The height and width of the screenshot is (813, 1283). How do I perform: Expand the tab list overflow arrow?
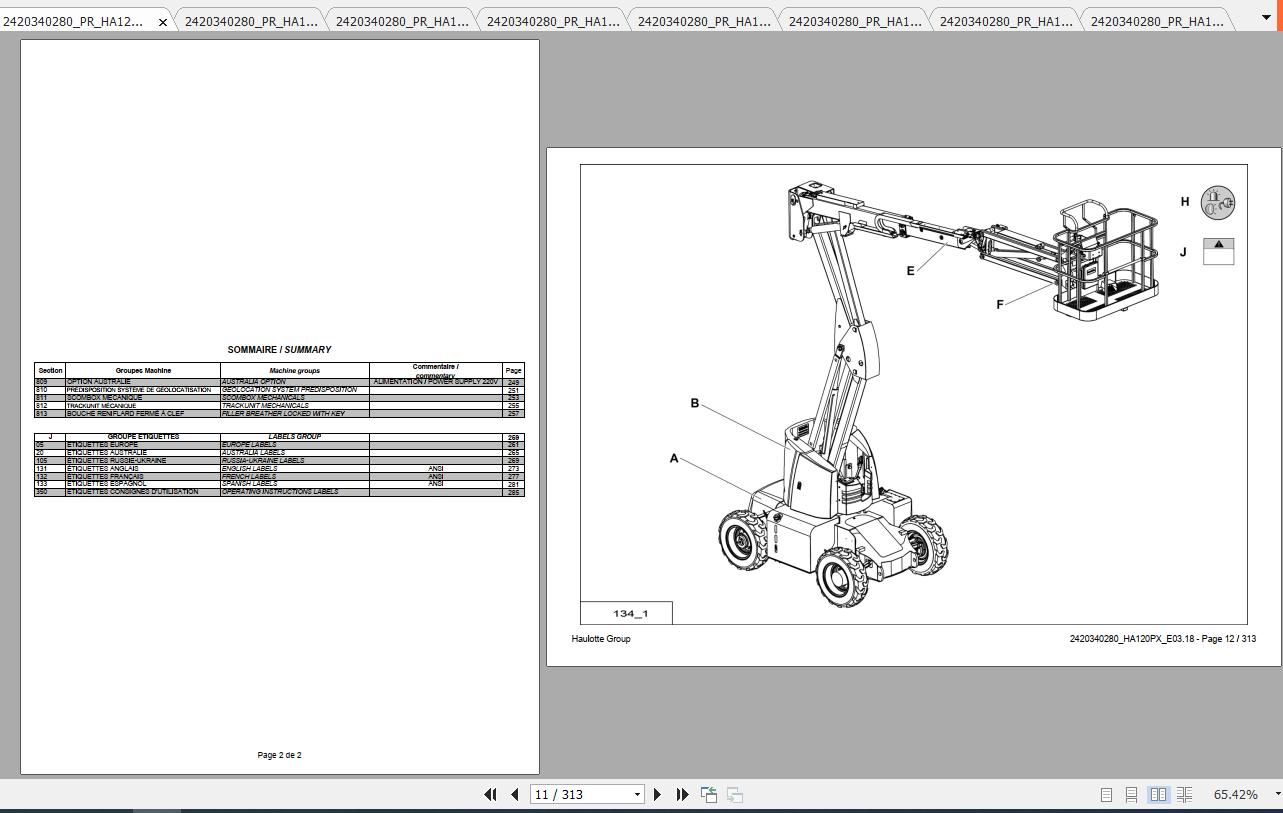click(x=1266, y=18)
